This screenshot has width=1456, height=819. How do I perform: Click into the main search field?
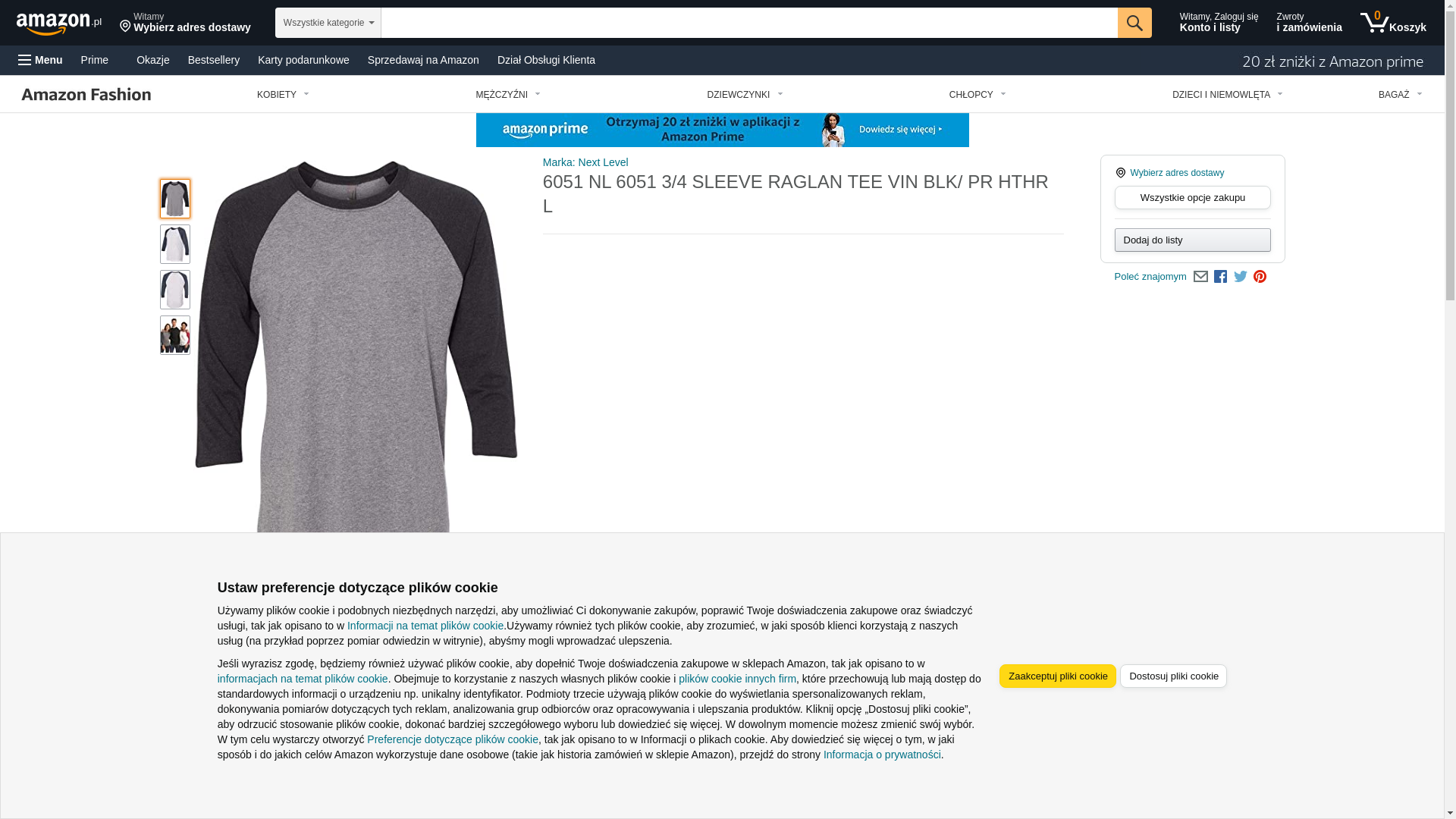tap(749, 23)
